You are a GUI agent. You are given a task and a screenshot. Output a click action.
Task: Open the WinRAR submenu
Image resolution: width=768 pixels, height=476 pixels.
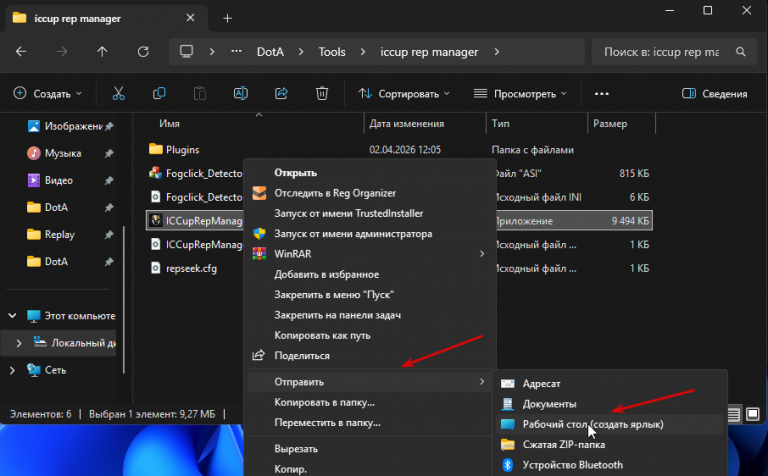click(370, 254)
